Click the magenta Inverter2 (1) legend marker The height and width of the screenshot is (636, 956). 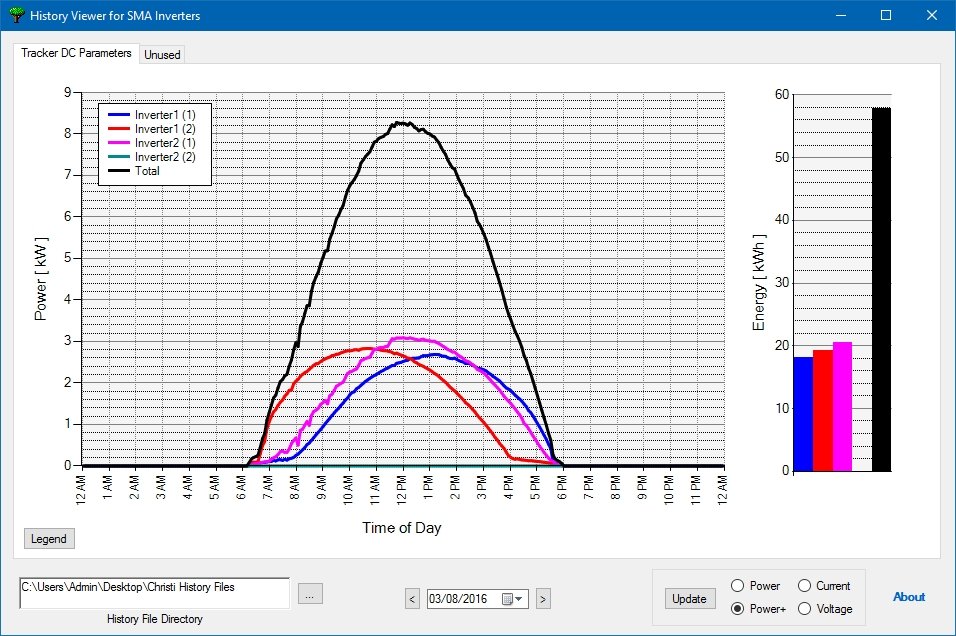point(119,143)
